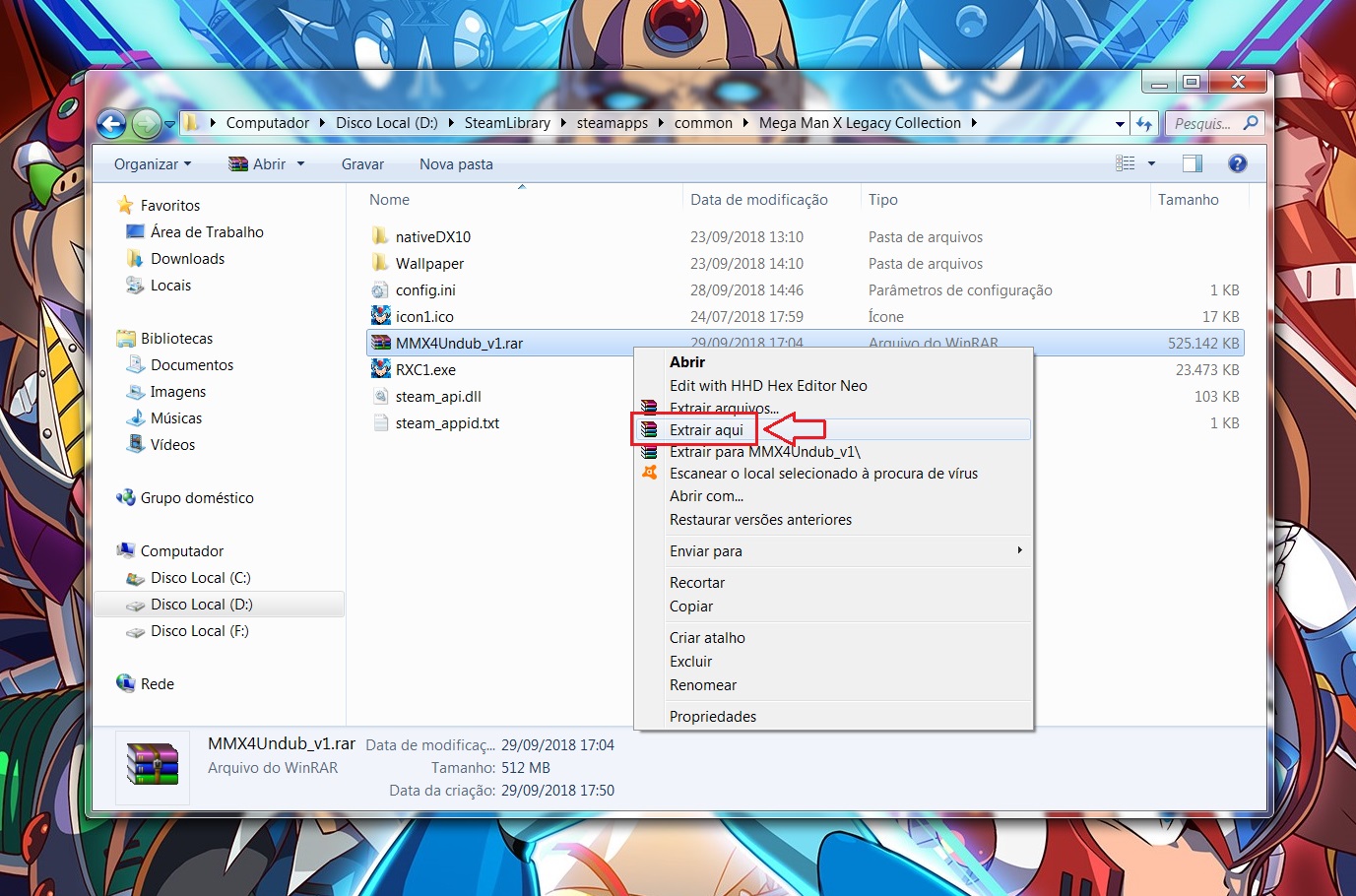The height and width of the screenshot is (896, 1356).
Task: Click the search magnifier icon
Action: pyautogui.click(x=1251, y=123)
